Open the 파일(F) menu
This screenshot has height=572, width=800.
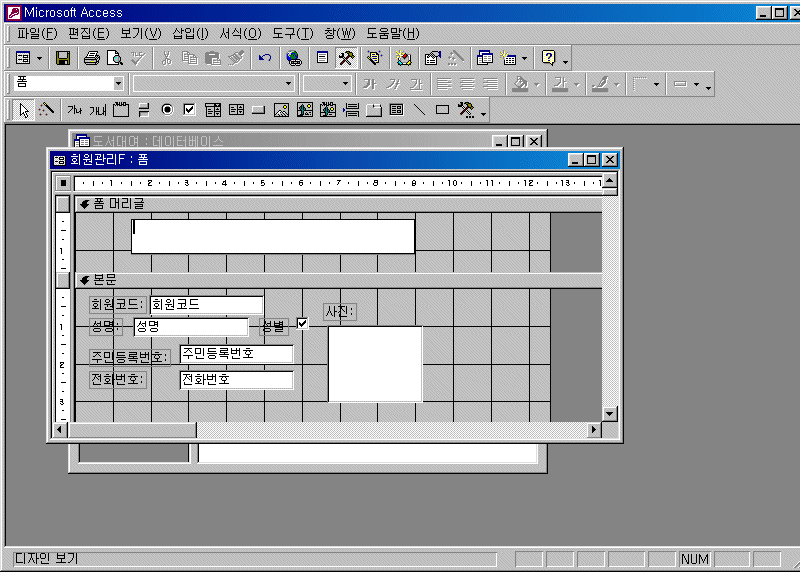pyautogui.click(x=37, y=34)
